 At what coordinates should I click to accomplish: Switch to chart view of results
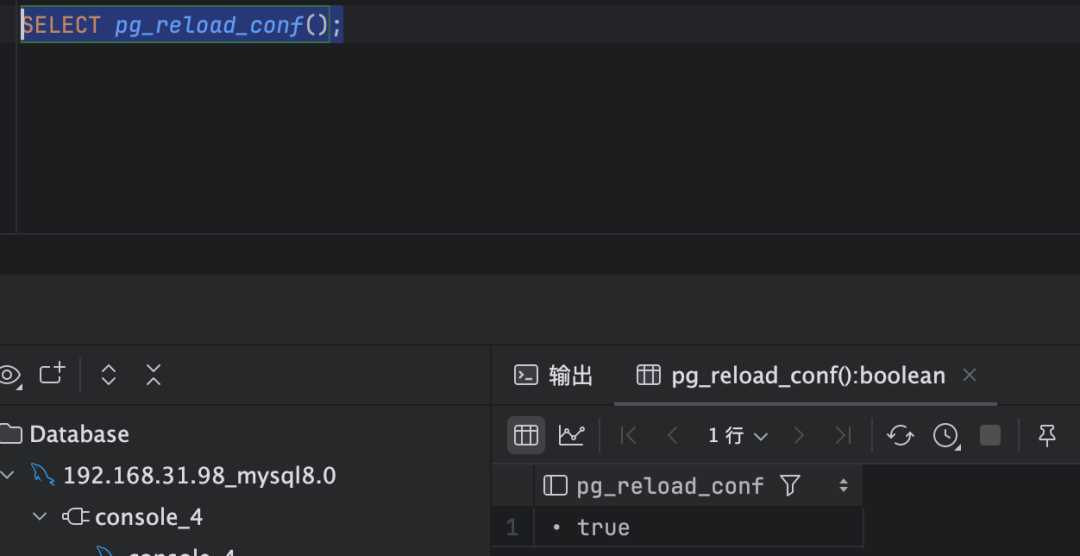[x=571, y=435]
